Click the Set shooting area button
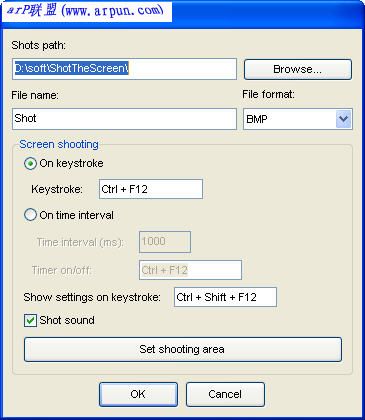Image resolution: width=365 pixels, height=420 pixels. tap(183, 349)
